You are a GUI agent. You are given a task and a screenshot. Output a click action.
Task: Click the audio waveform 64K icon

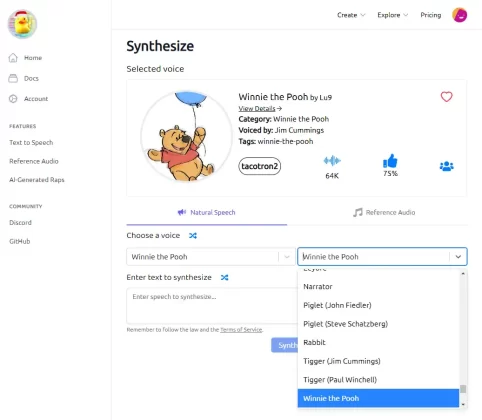(x=332, y=161)
